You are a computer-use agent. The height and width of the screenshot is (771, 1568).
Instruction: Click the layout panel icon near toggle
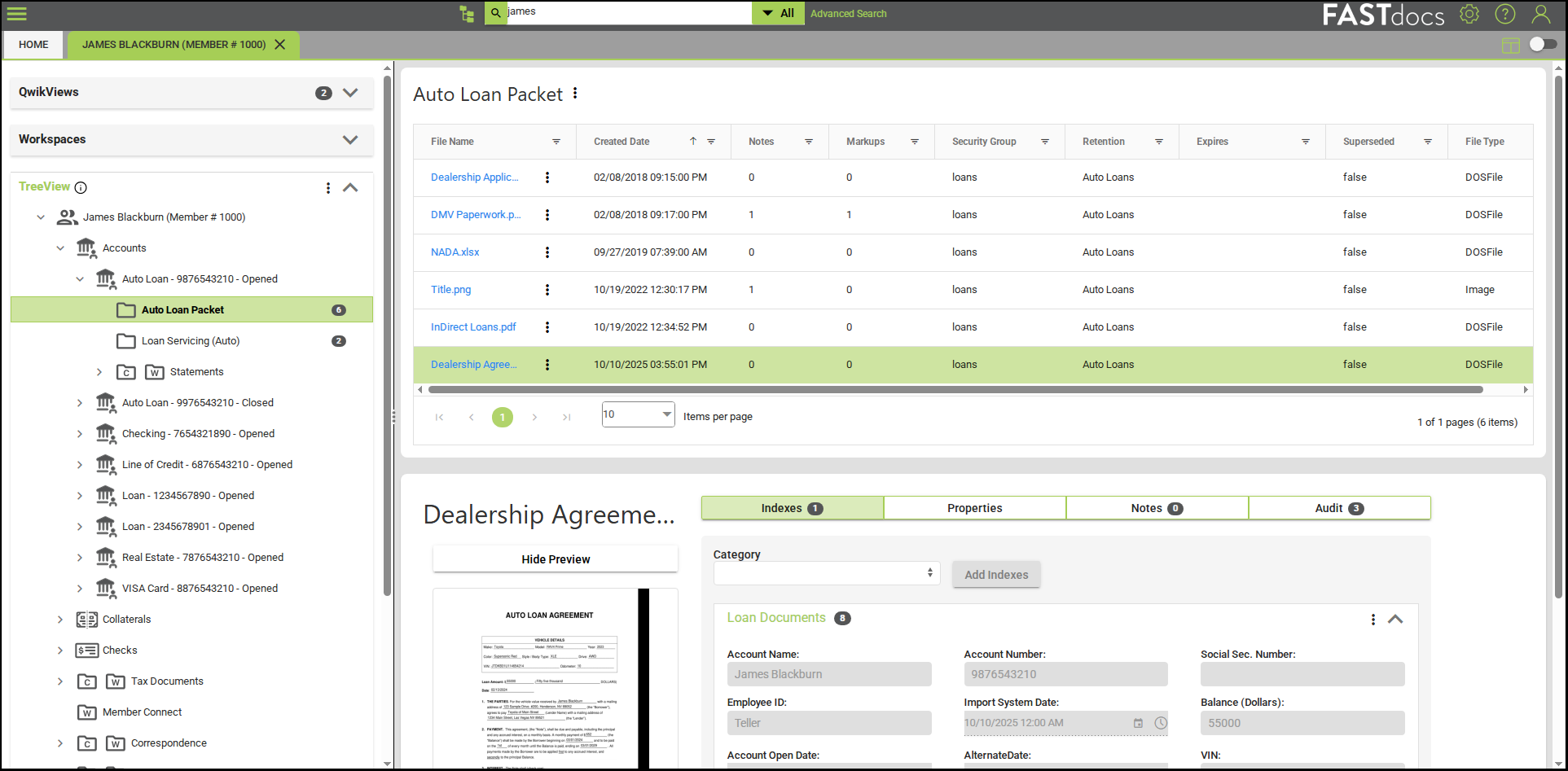tap(1510, 45)
